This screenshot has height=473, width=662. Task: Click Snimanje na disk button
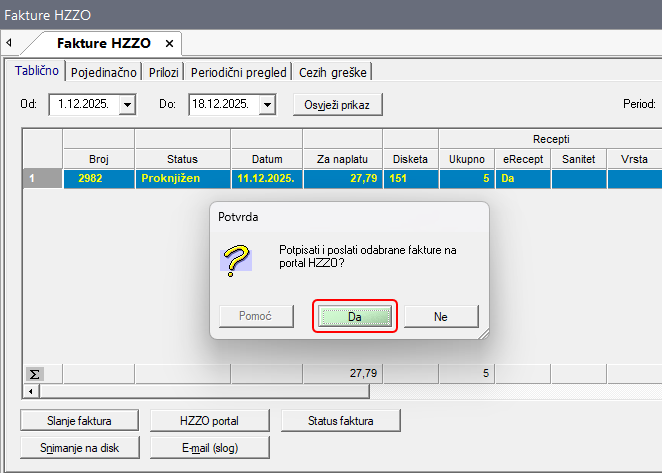pyautogui.click(x=79, y=447)
